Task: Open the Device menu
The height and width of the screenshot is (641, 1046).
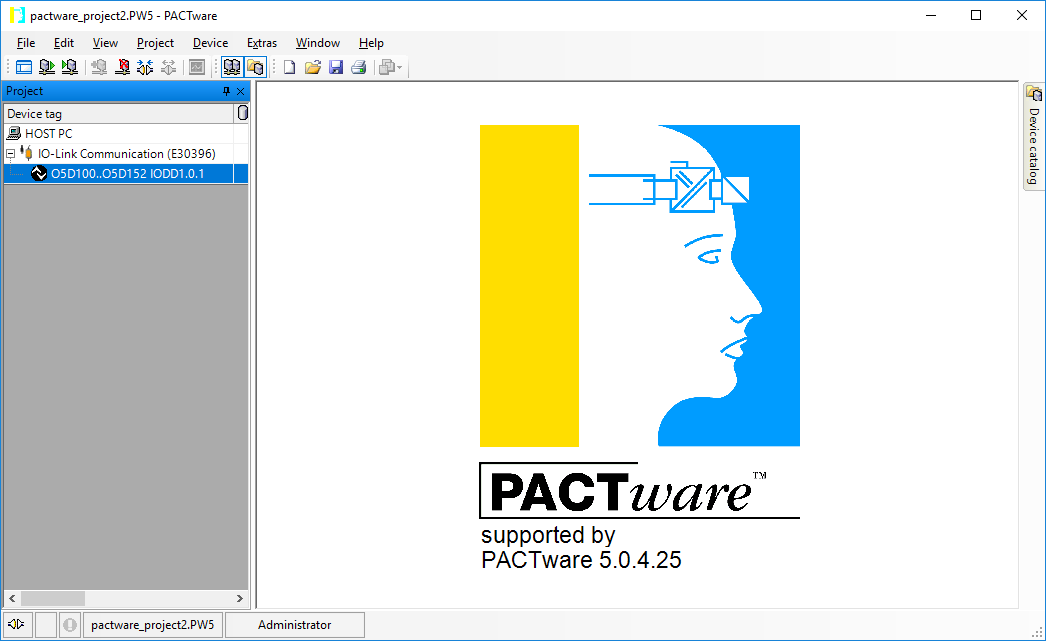Action: tap(210, 43)
